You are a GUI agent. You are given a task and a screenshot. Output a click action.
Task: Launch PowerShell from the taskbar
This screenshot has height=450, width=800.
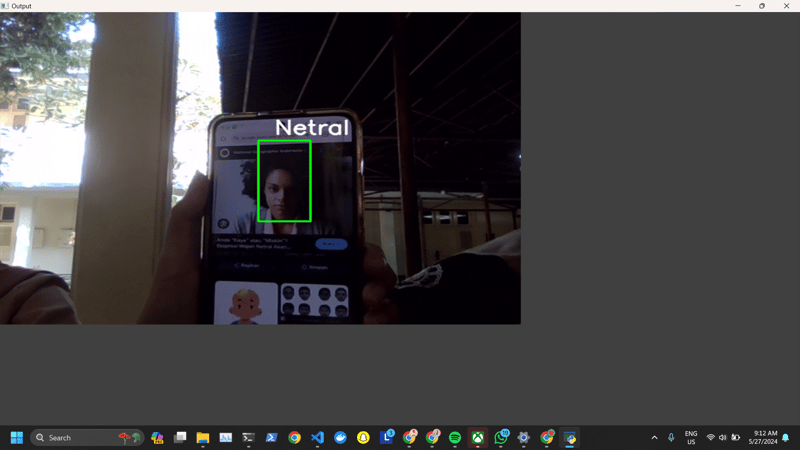point(271,438)
